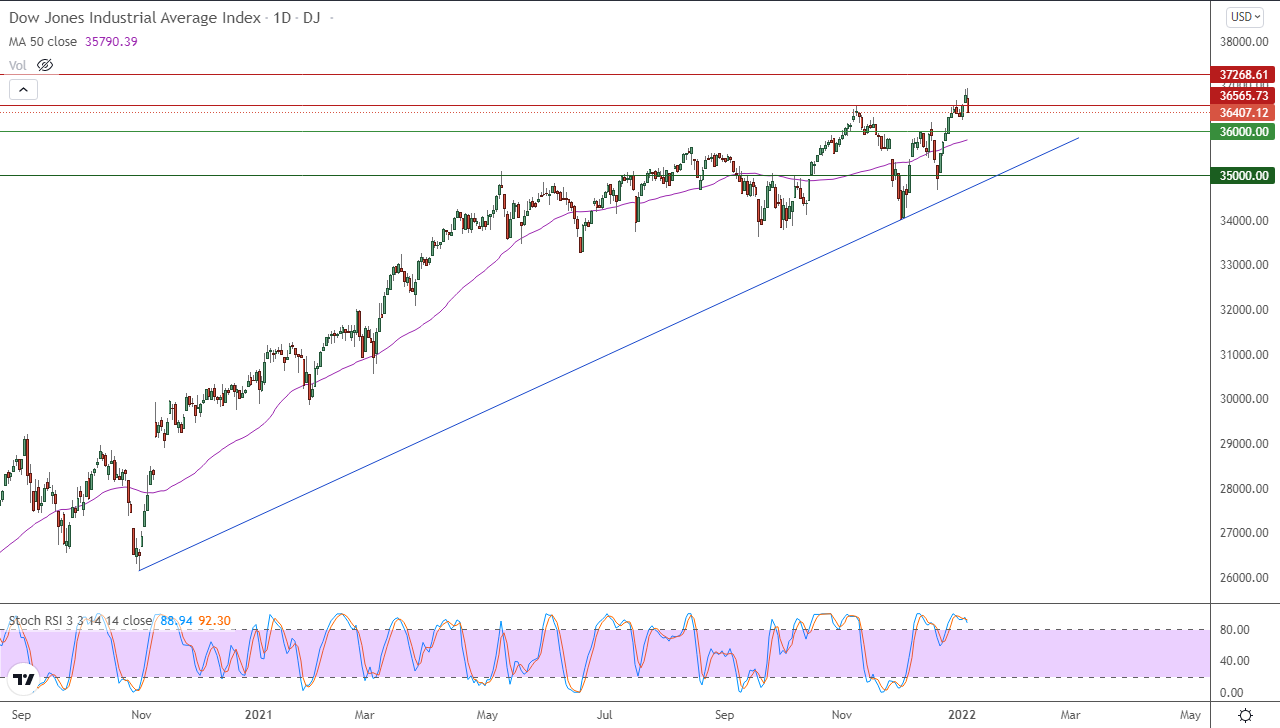The image size is (1280, 728).
Task: Click the green 35000.00 price label
Action: tap(1242, 175)
